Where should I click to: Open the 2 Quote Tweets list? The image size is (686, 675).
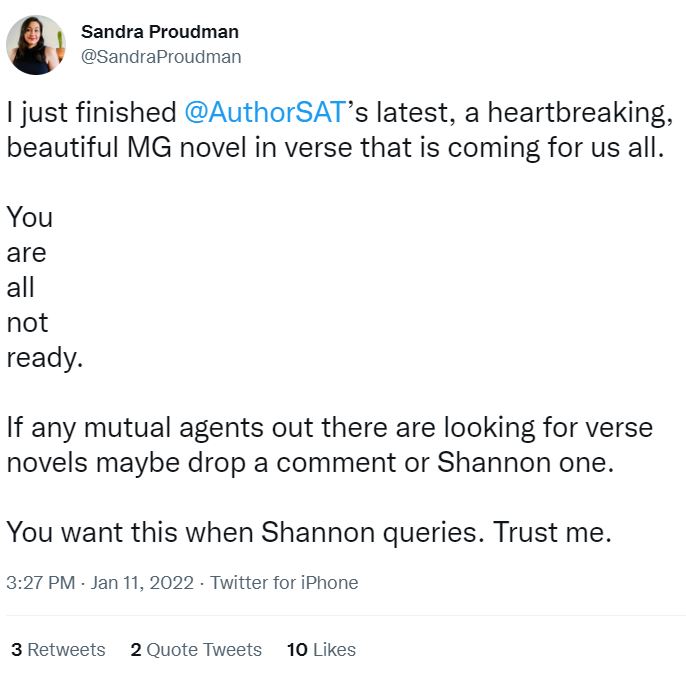coord(196,650)
